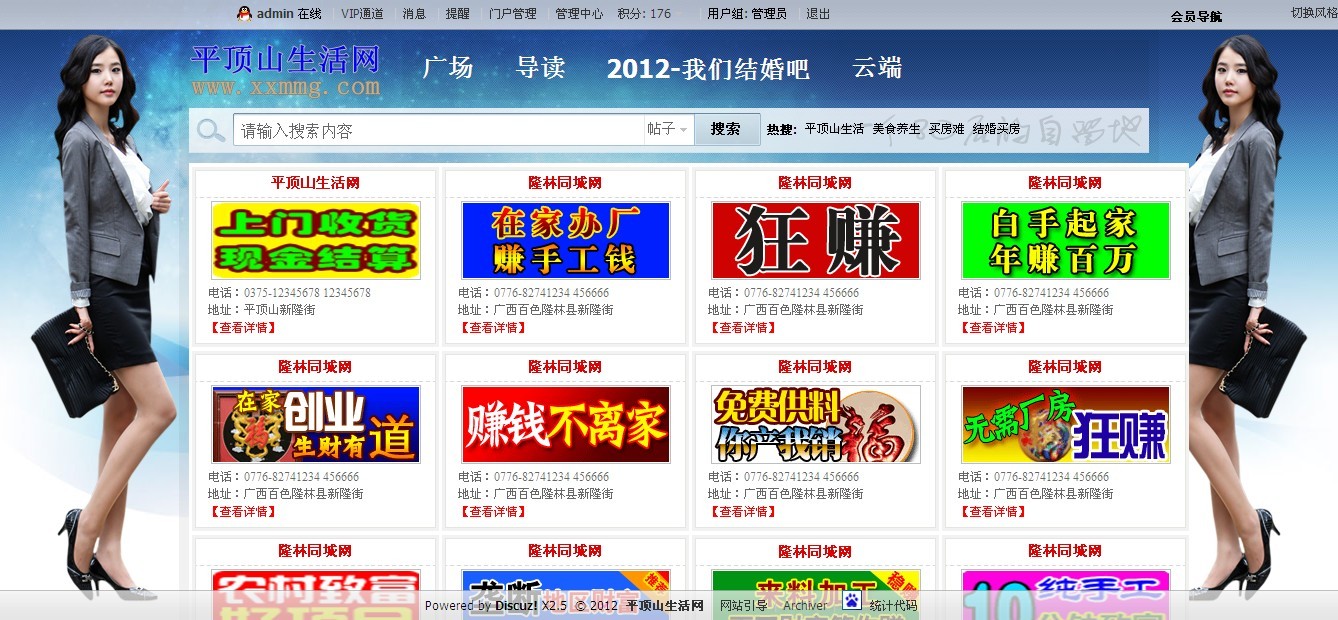Open the 会员导航 menu
The height and width of the screenshot is (620, 1338).
1196,16
